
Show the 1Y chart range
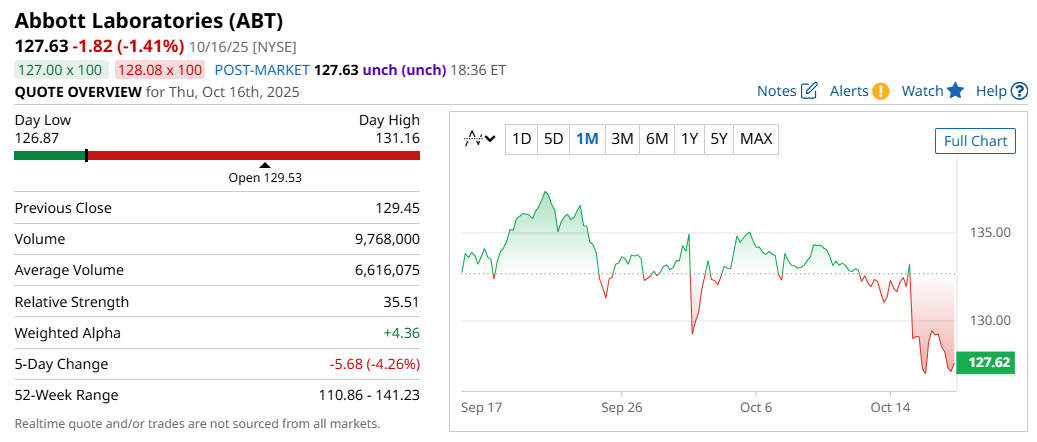(x=689, y=139)
